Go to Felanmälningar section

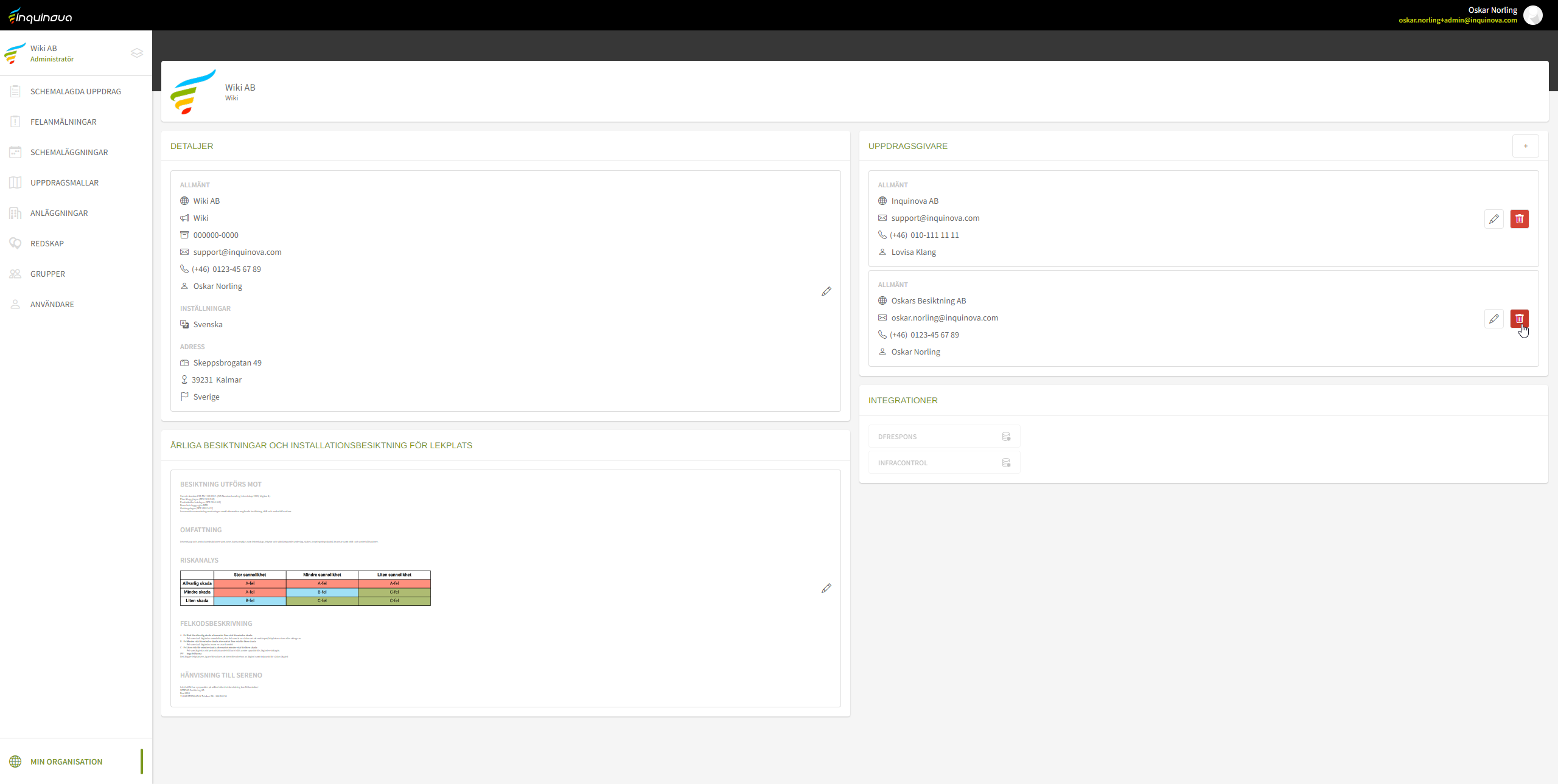pos(63,122)
